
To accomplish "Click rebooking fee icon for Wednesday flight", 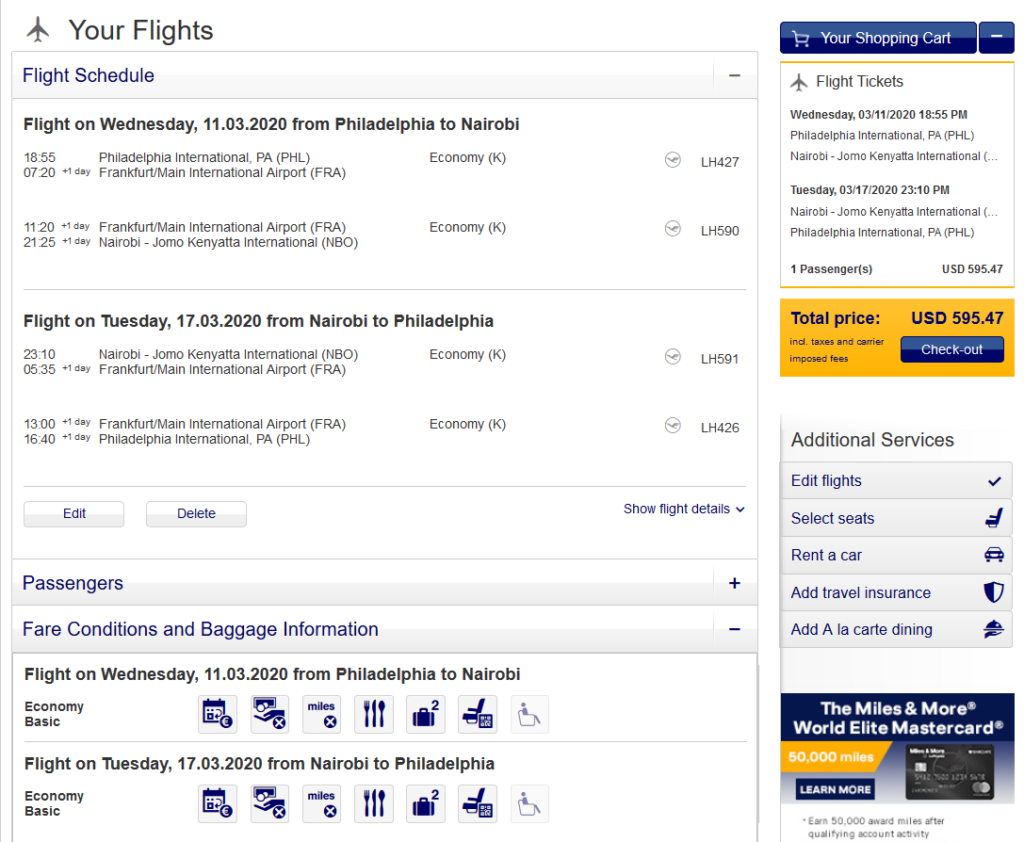I will [217, 714].
